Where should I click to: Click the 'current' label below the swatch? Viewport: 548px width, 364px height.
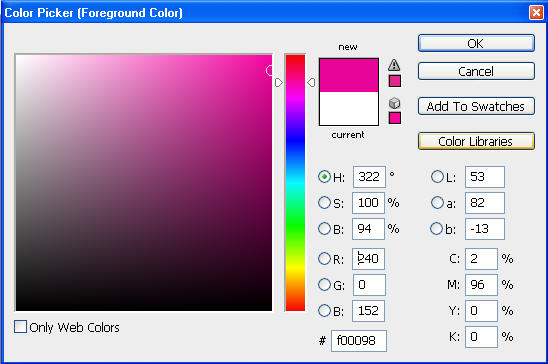coord(348,135)
